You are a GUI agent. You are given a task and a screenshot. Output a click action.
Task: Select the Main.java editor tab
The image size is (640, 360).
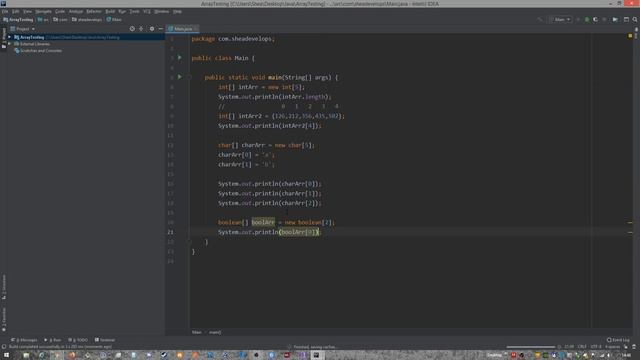click(182, 29)
